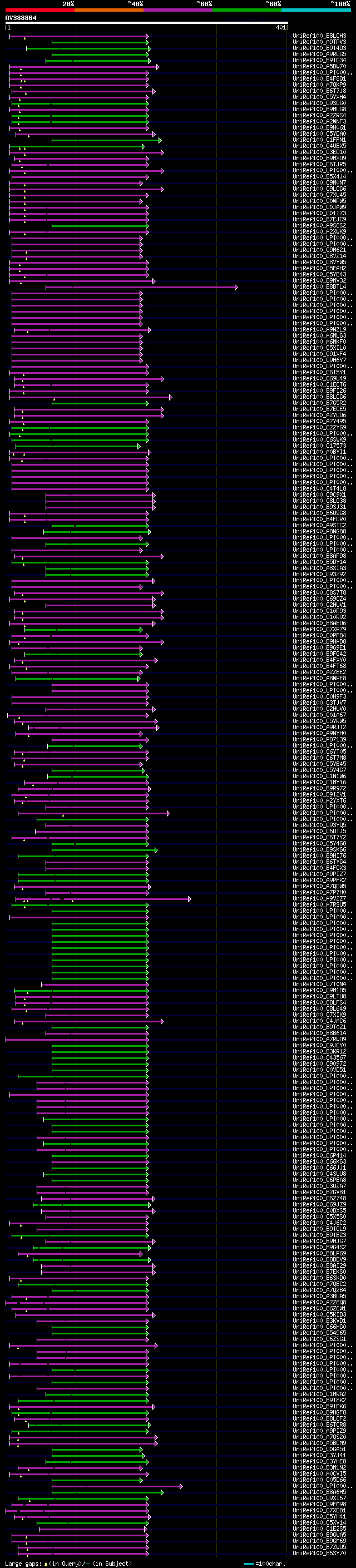Select the UniRef100_A7RSU5 label
Screen dimensions: 356x1568
319,904
